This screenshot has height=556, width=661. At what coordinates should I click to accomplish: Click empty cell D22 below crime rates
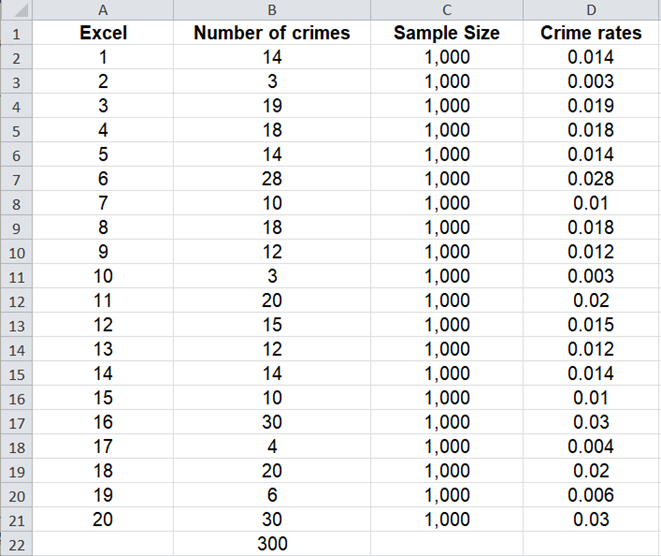(590, 544)
